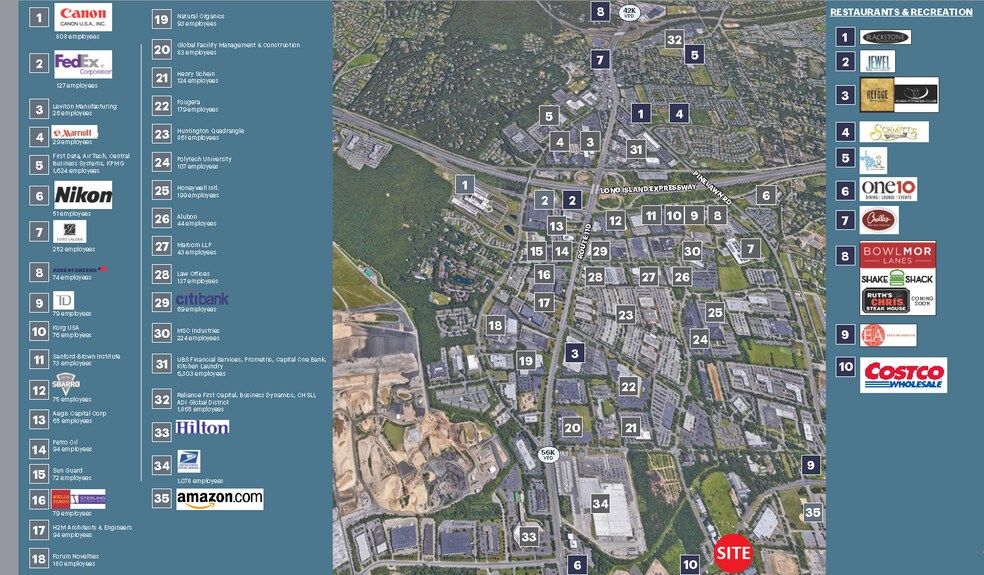Select the Polytech University legend entry
The height and width of the screenshot is (575, 984).
(x=203, y=162)
